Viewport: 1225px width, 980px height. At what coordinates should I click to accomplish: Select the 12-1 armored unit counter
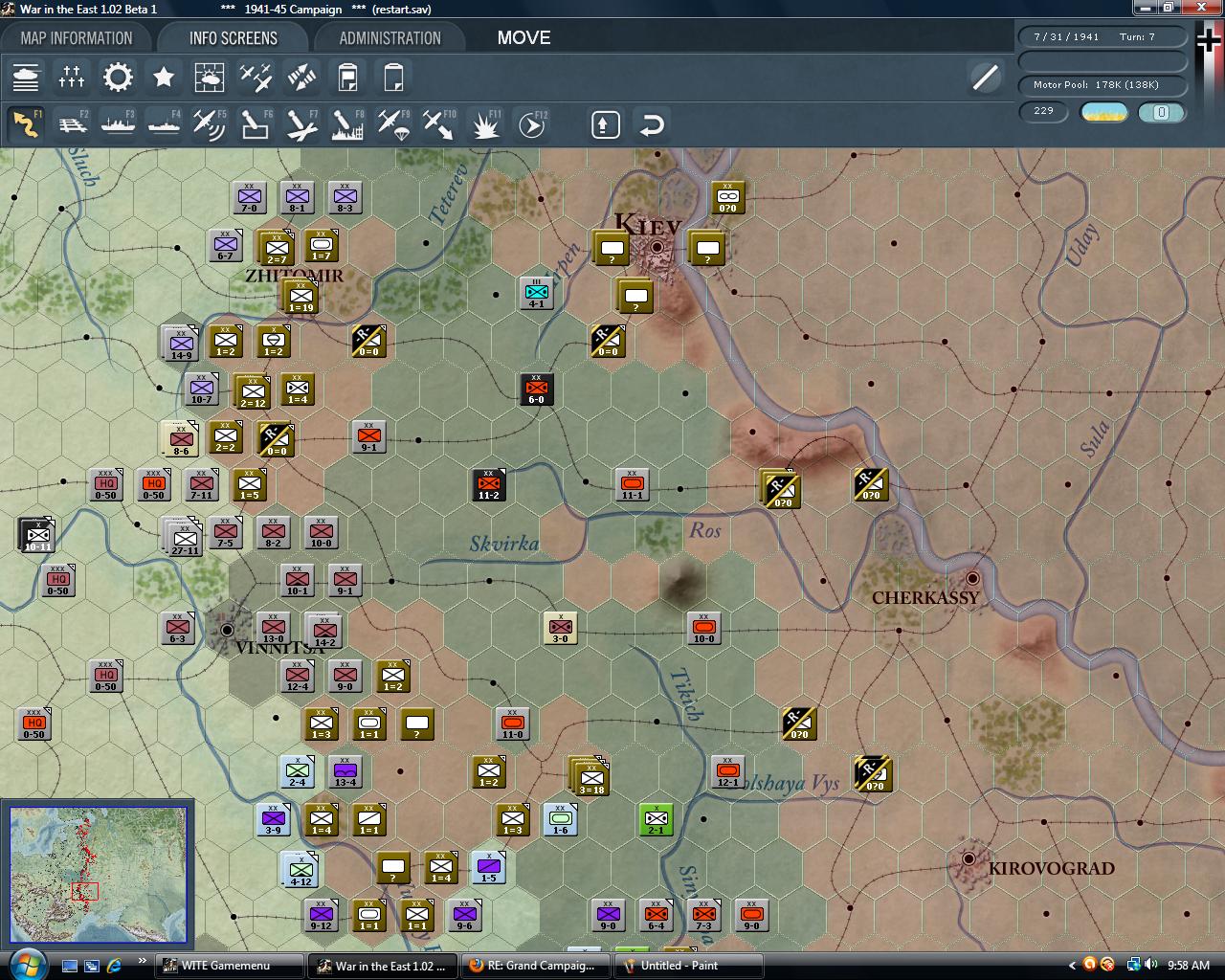click(727, 771)
